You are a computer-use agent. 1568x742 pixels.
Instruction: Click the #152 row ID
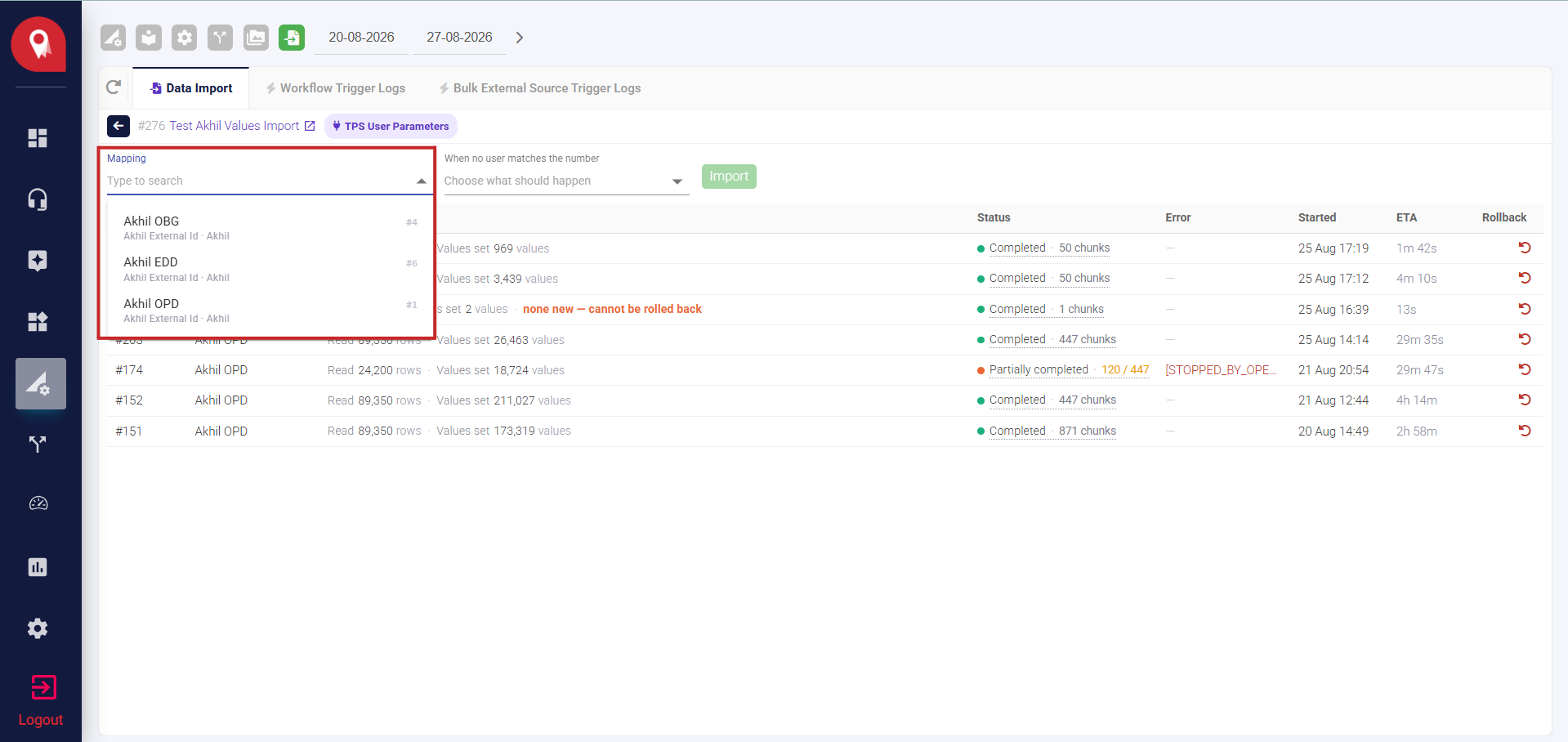pyautogui.click(x=129, y=400)
